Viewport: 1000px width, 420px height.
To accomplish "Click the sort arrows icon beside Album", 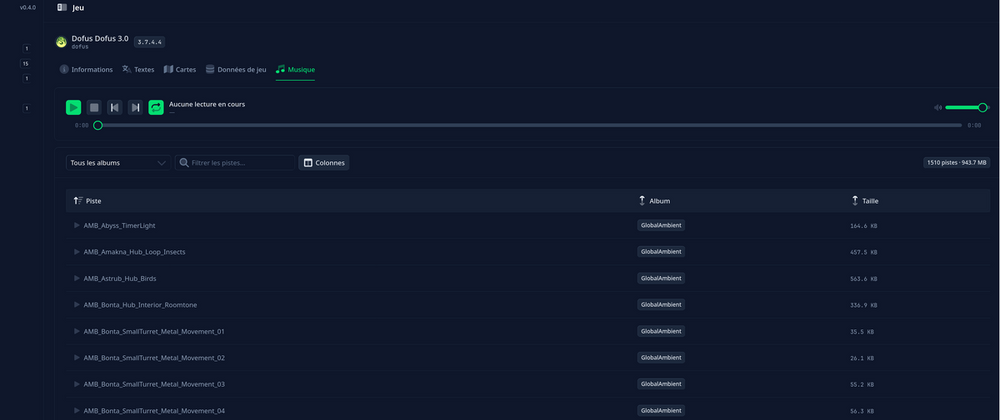I will (x=642, y=201).
